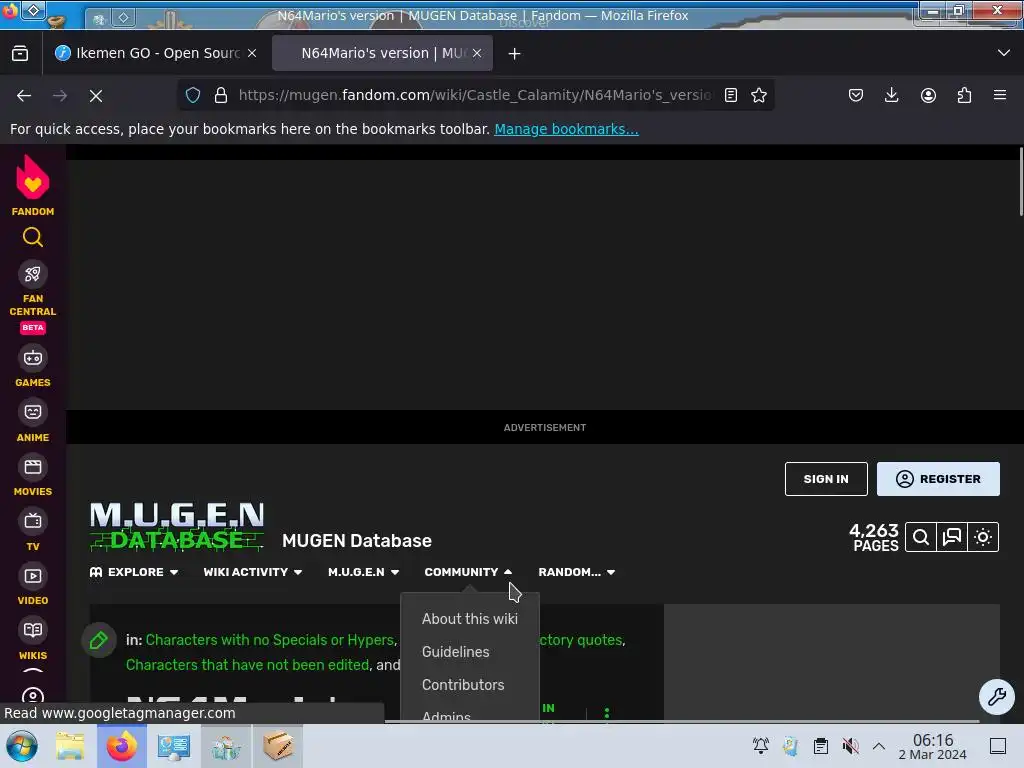Toggle the light/dark theme sun icon
Viewport: 1024px width, 768px height.
pos(983,537)
